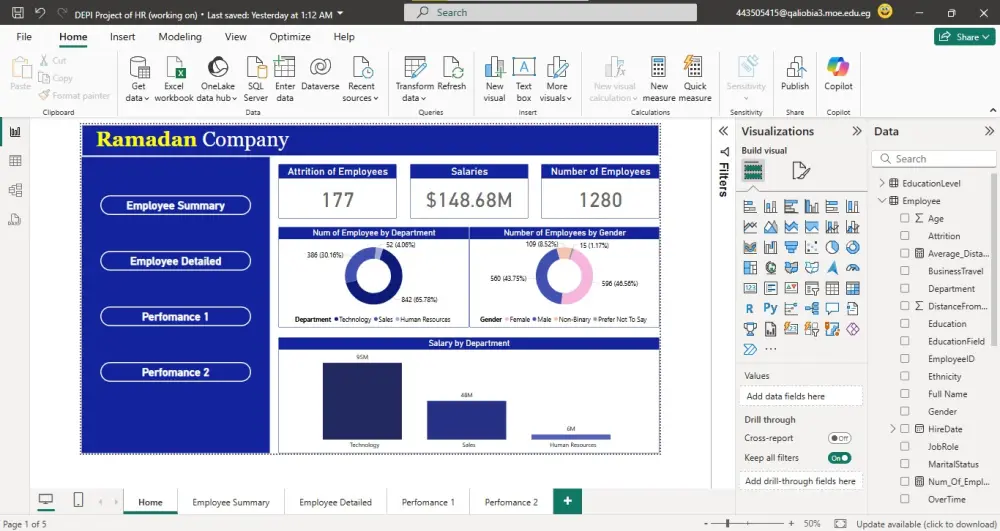Open the Get data ribbon button

pyautogui.click(x=138, y=79)
